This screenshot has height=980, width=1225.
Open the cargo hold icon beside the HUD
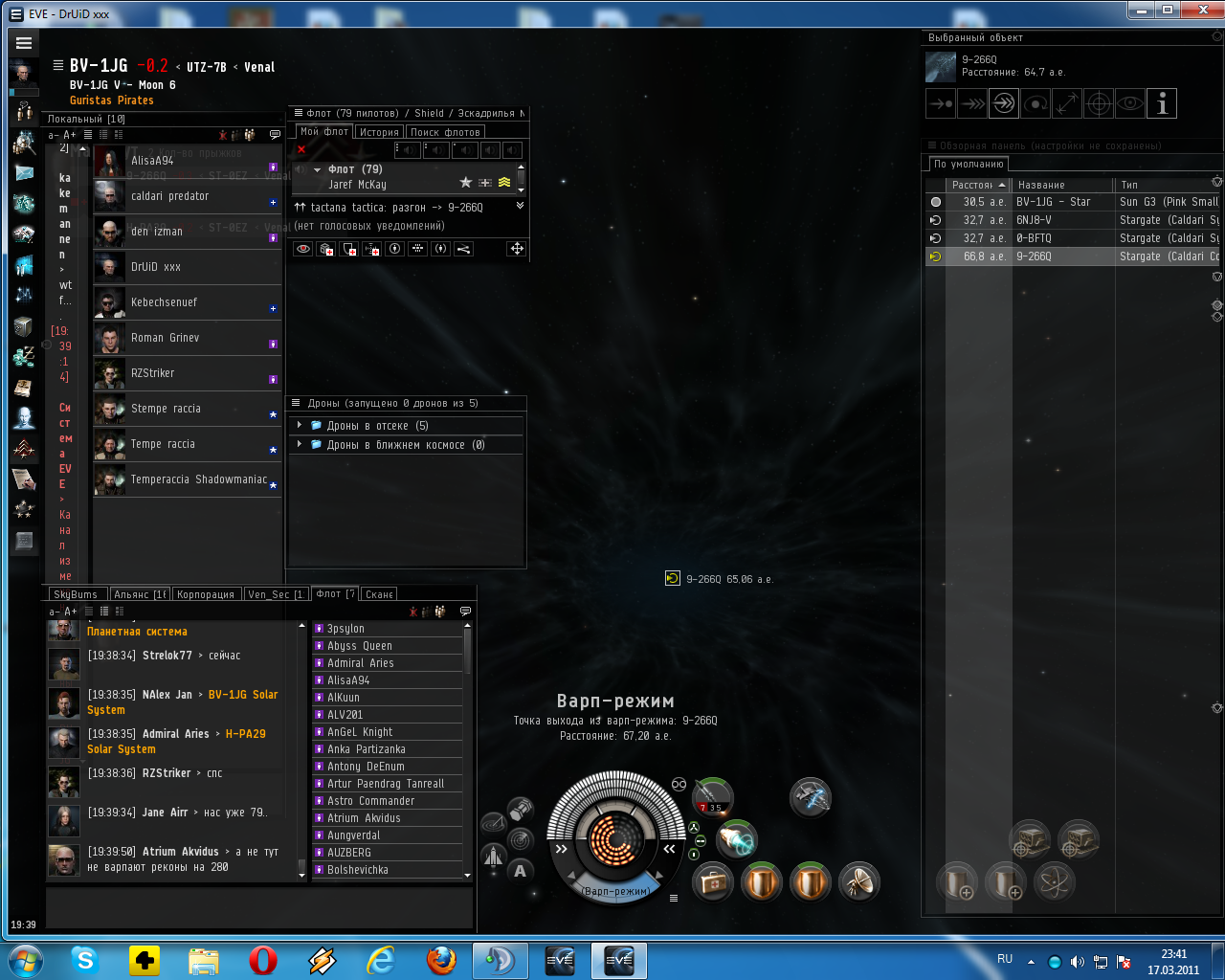coord(521,812)
